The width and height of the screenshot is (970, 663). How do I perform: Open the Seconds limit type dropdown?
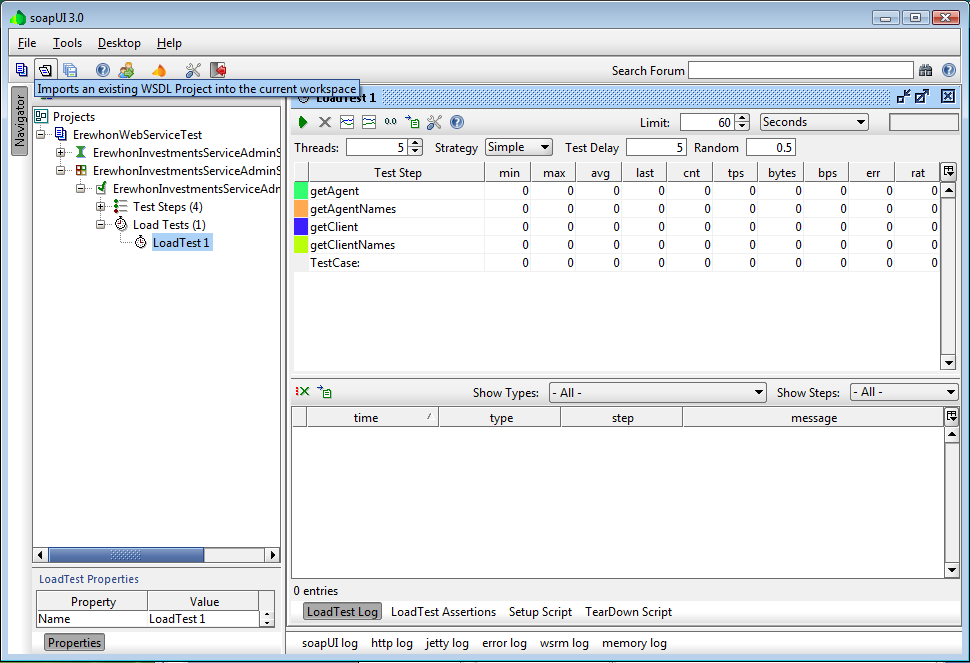[x=814, y=122]
